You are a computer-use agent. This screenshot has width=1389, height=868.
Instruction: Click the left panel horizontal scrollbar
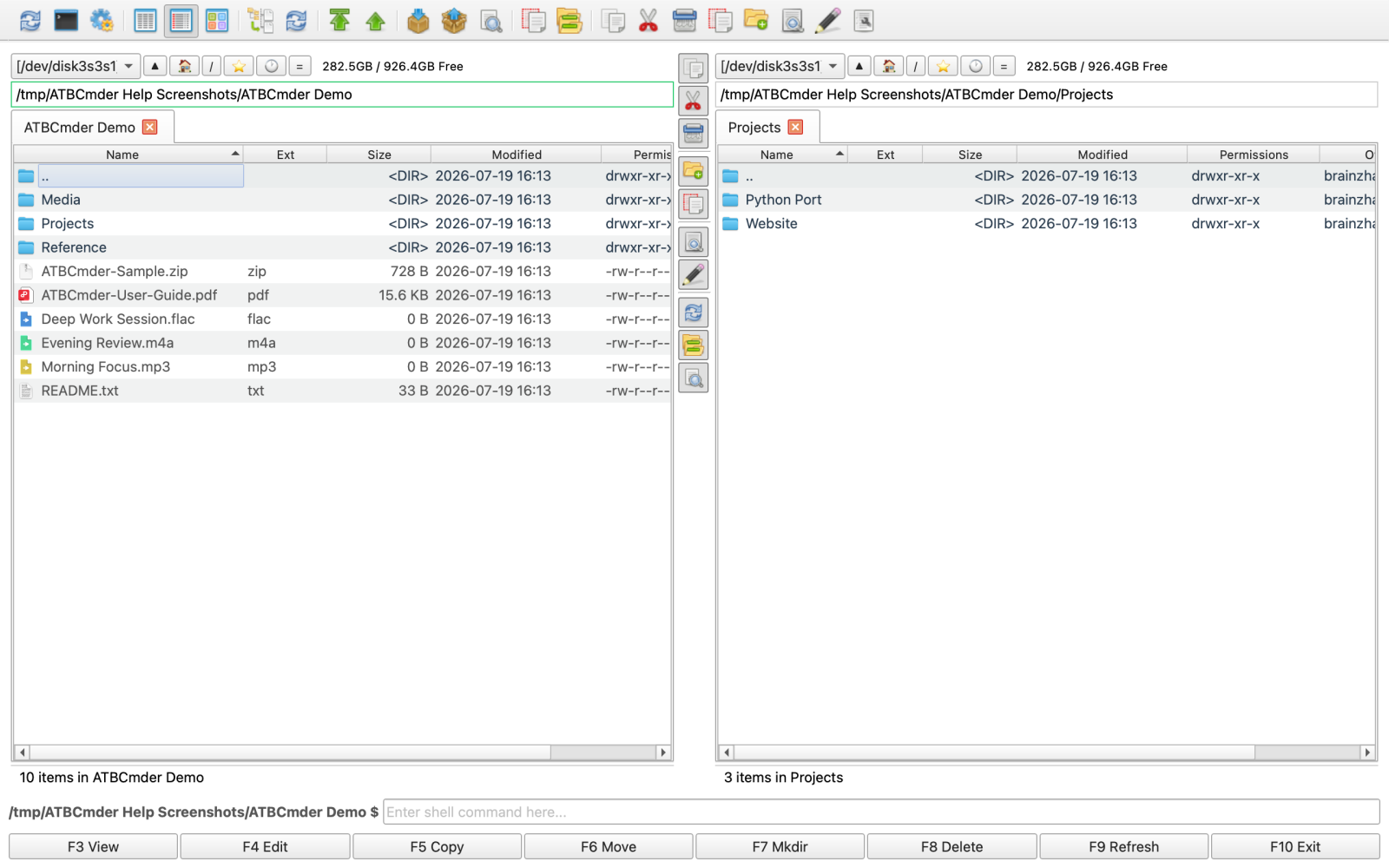coord(290,753)
